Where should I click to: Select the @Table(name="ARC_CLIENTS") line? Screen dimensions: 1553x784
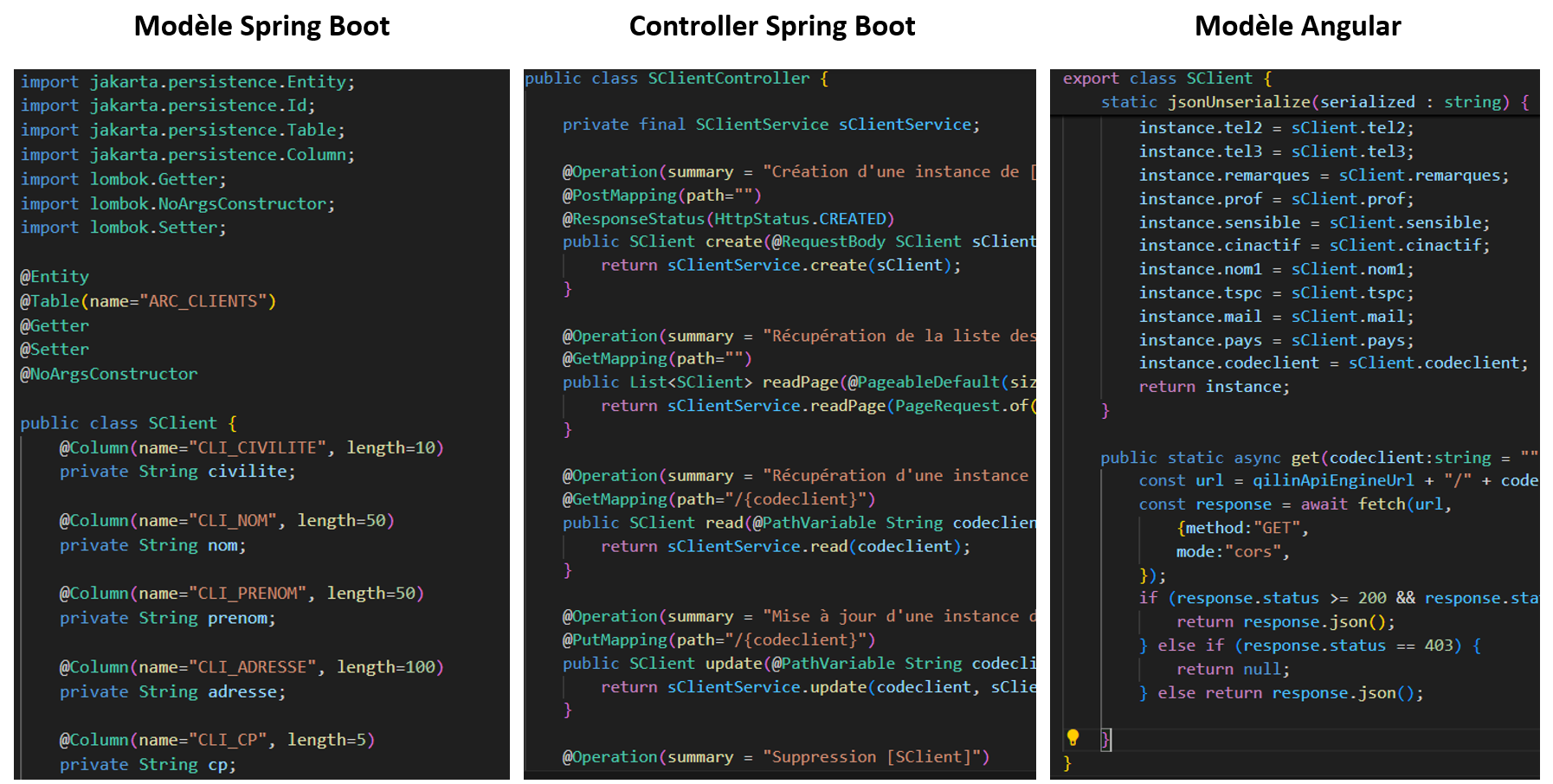148,301
